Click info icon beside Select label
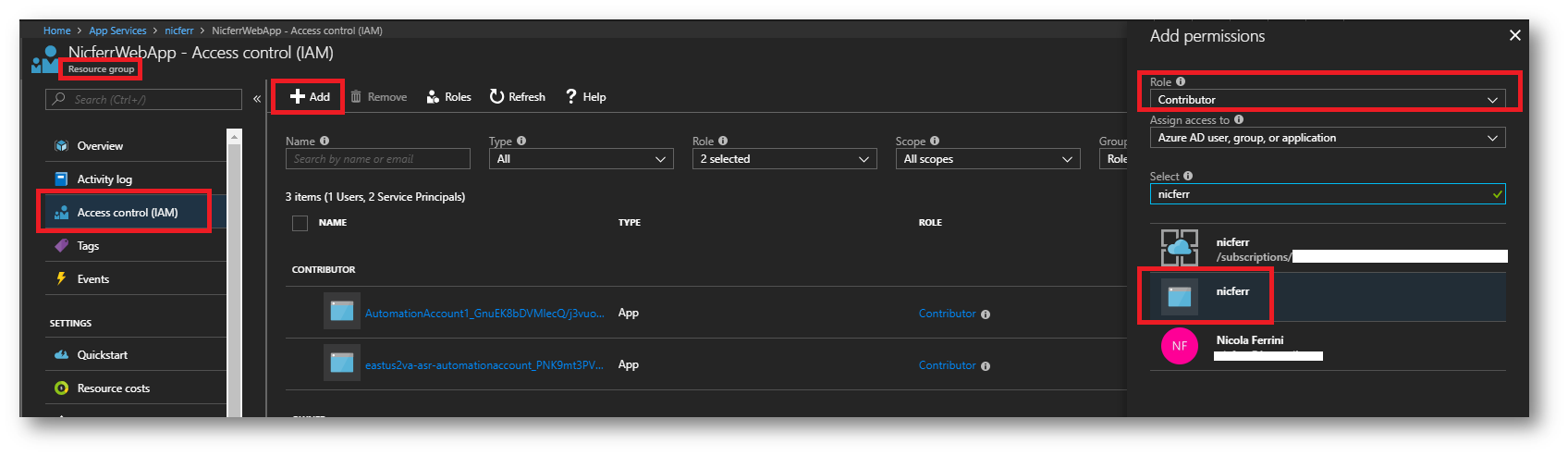This screenshot has width=1568, height=456. (x=1188, y=176)
